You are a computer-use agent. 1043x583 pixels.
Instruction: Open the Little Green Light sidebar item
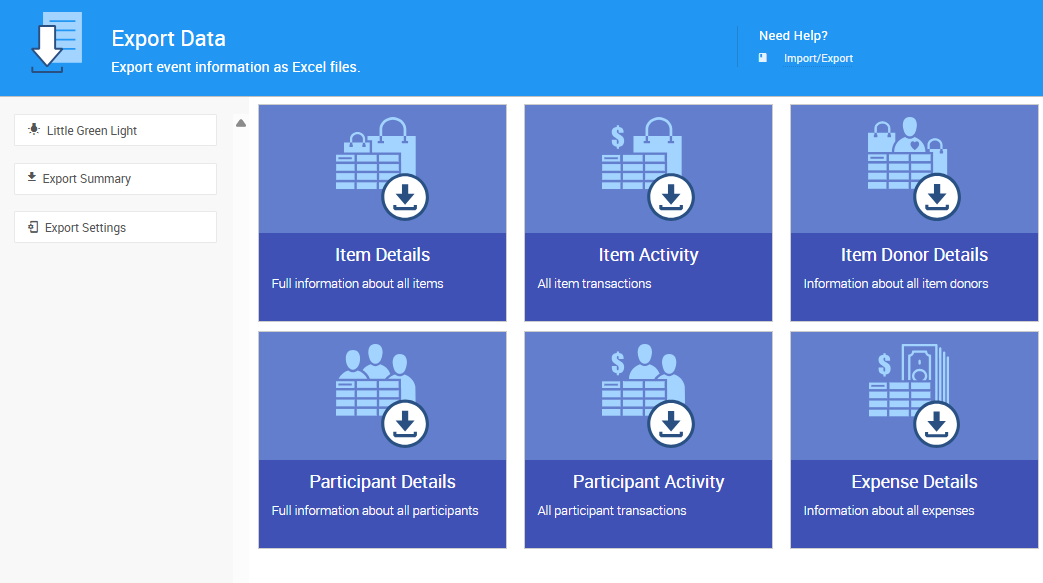tap(115, 130)
